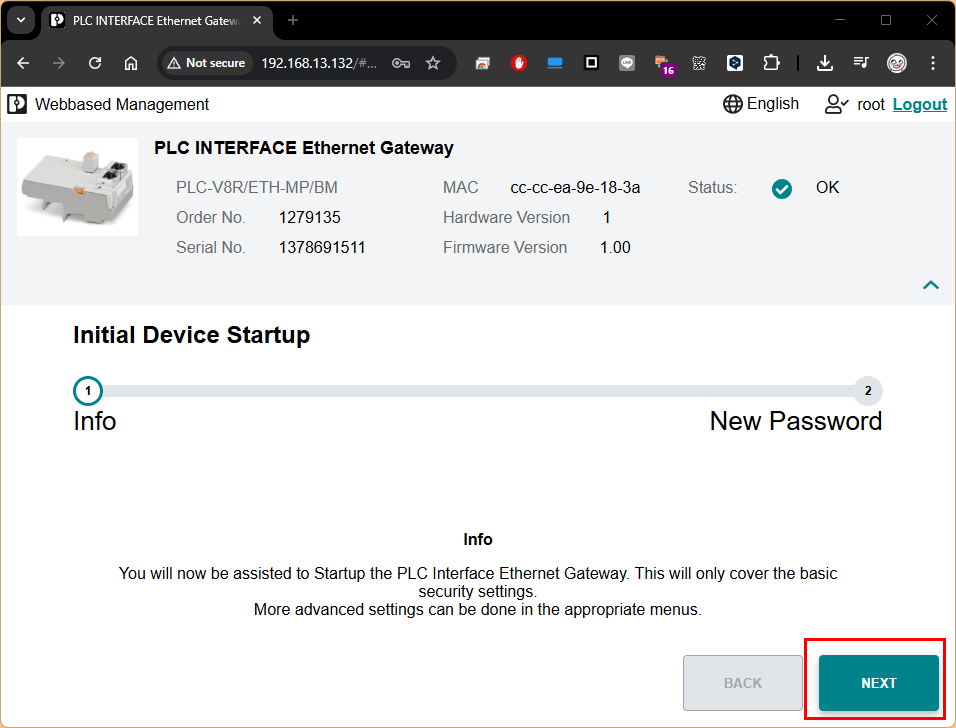Close the PLC INTERFACE browser tab

[x=257, y=20]
